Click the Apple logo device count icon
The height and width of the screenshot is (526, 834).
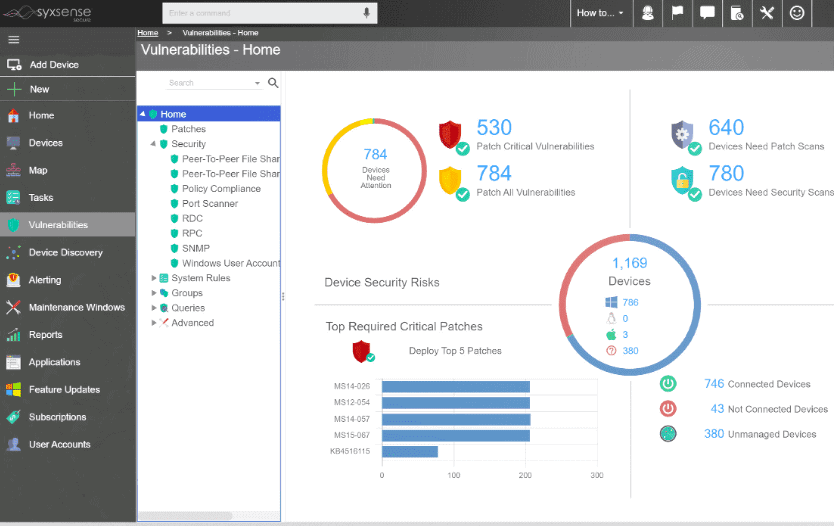611,335
